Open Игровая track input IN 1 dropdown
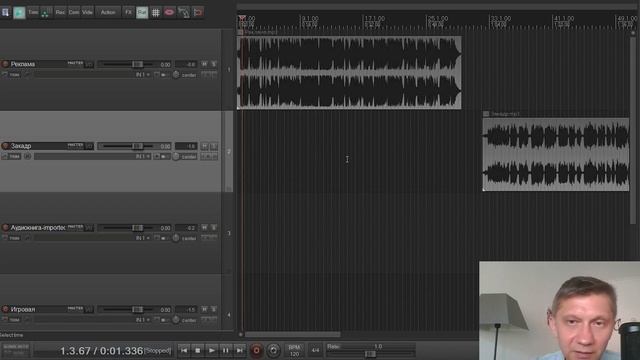Image resolution: width=640 pixels, height=360 pixels. tap(142, 320)
